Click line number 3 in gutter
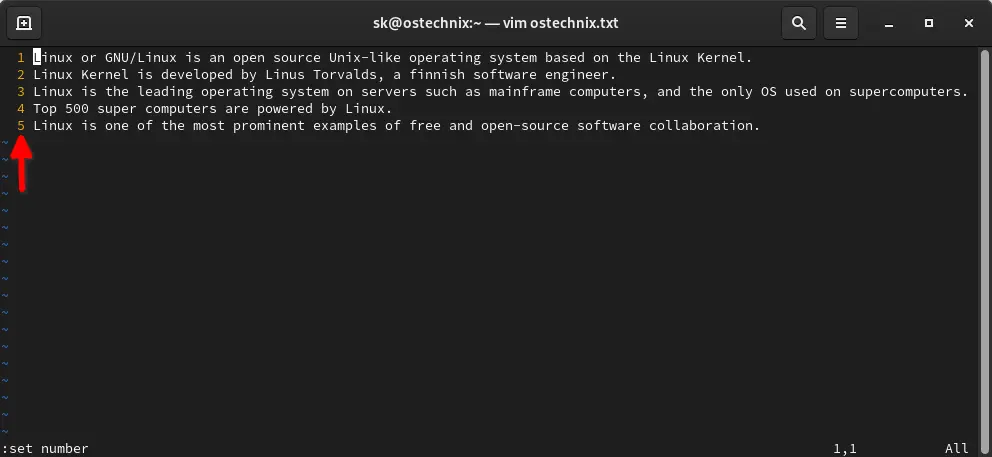 (x=20, y=92)
